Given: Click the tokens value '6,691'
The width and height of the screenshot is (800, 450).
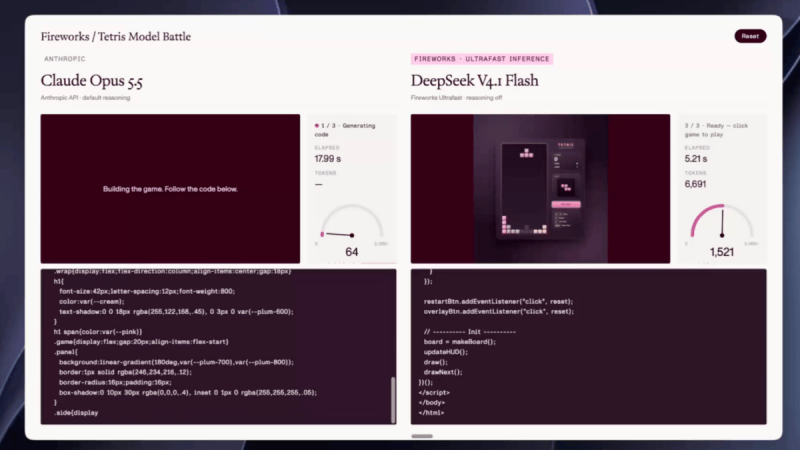Looking at the screenshot, I should pyautogui.click(x=695, y=184).
